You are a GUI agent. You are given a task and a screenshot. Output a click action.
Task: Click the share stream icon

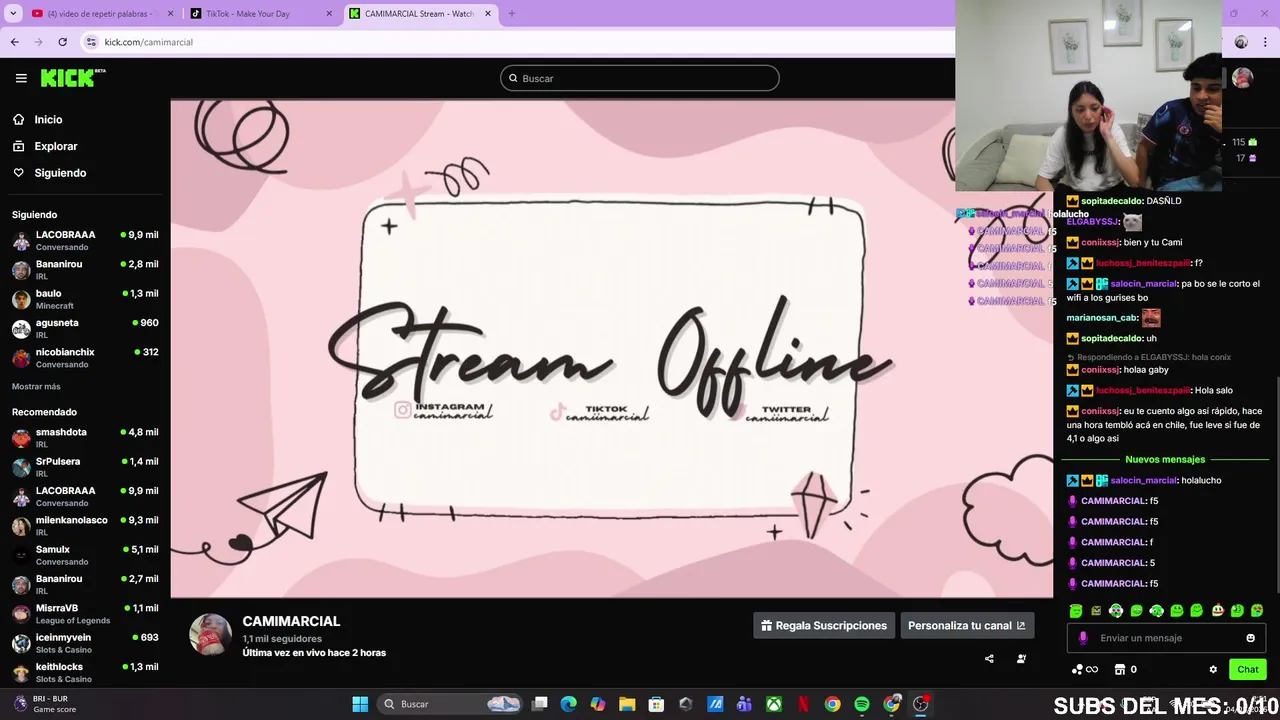pos(989,659)
